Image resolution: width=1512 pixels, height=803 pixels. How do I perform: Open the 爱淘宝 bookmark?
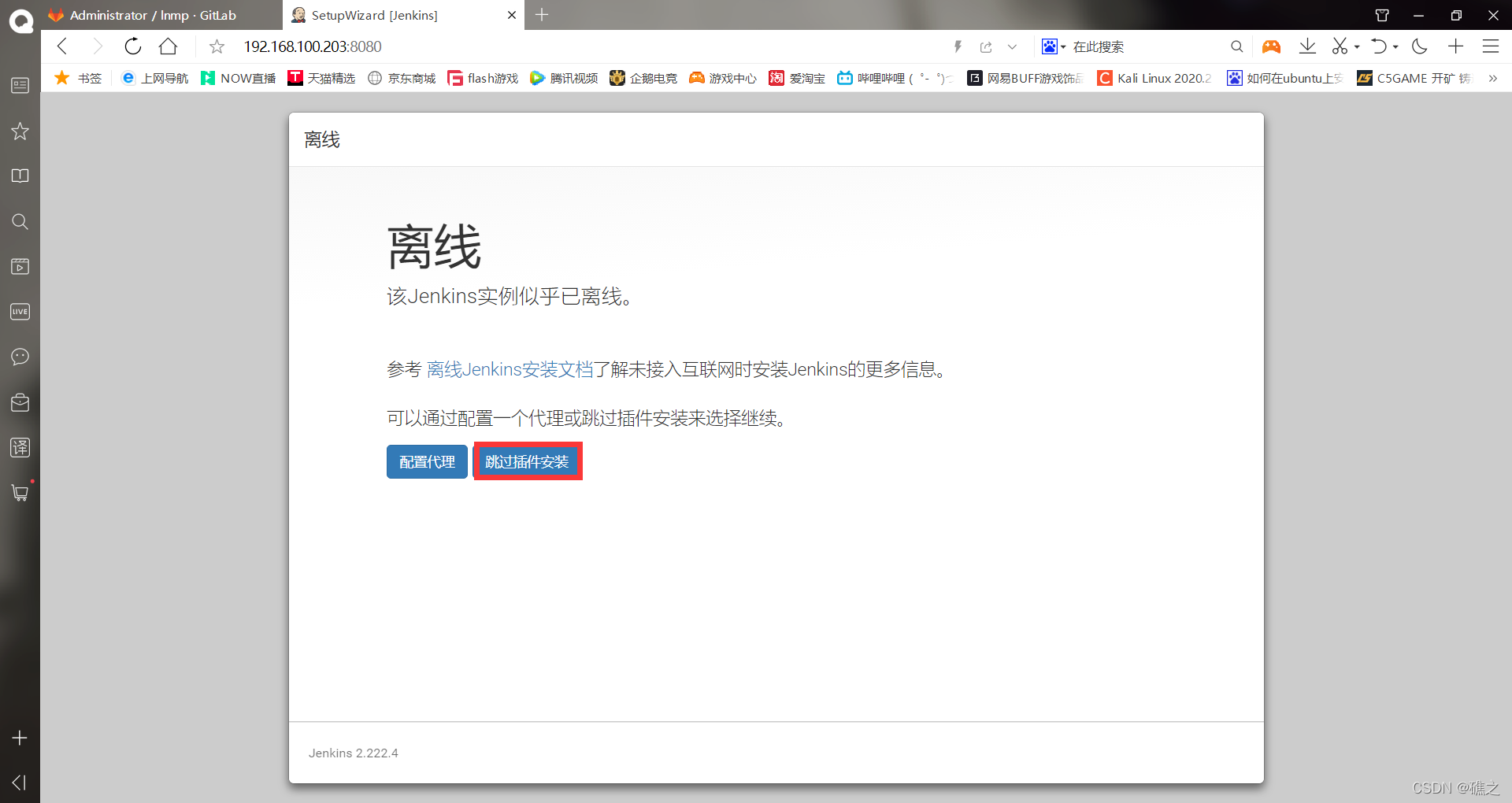797,78
